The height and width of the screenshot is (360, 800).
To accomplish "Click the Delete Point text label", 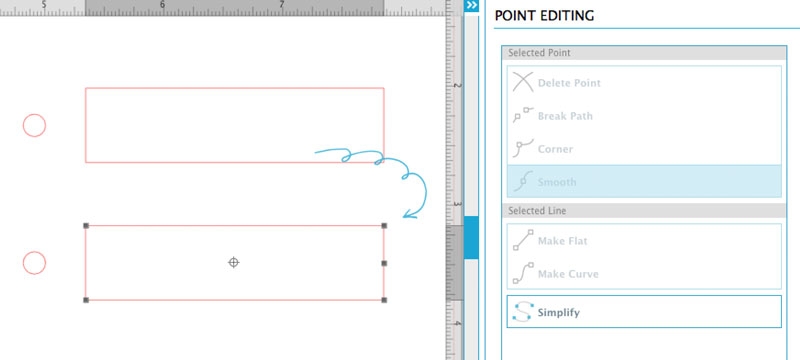I will point(569,83).
